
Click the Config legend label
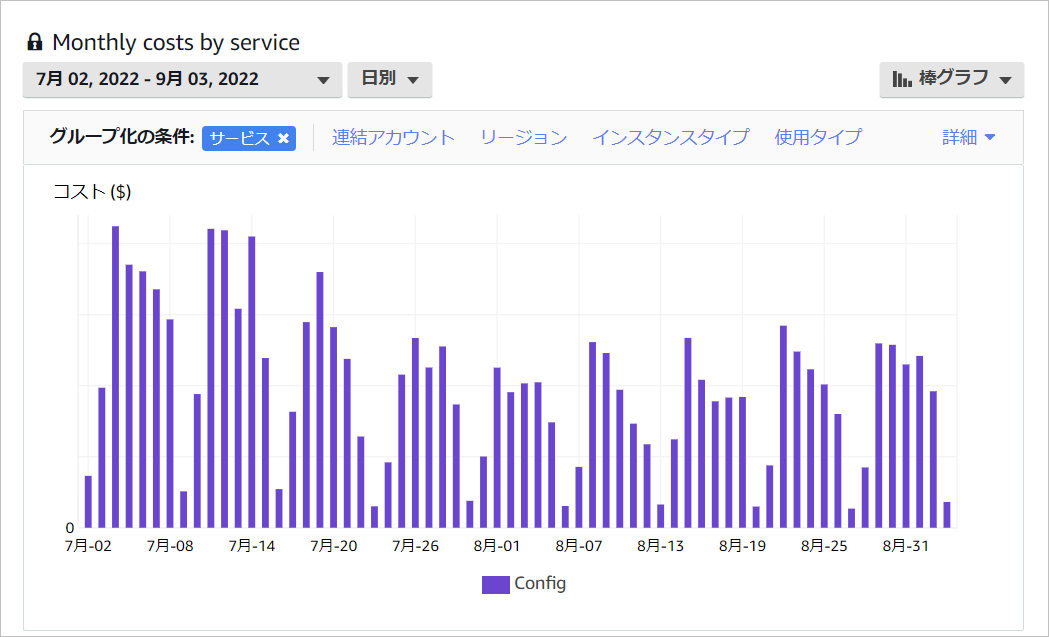point(540,583)
